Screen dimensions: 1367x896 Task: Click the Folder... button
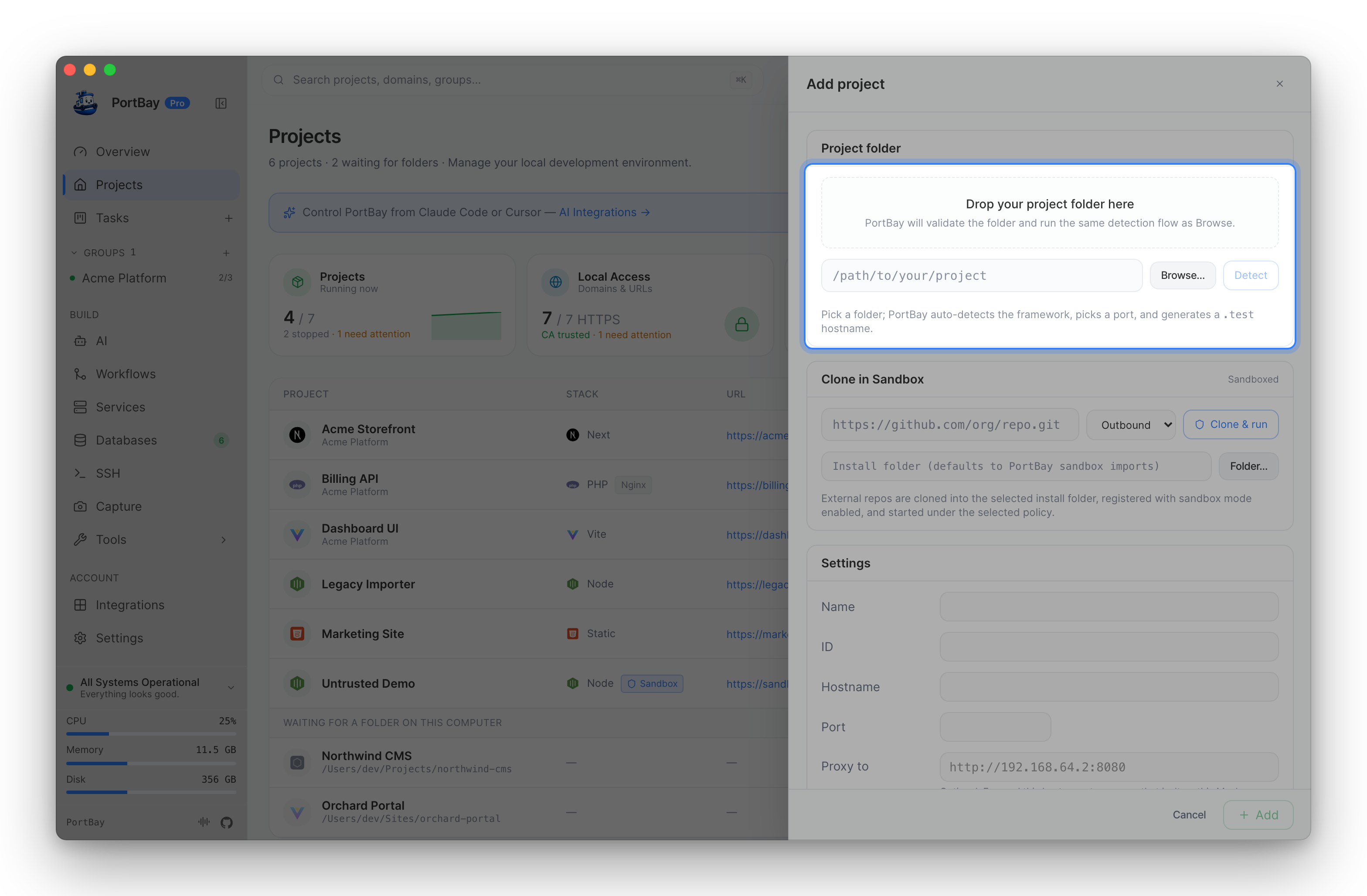tap(1248, 466)
